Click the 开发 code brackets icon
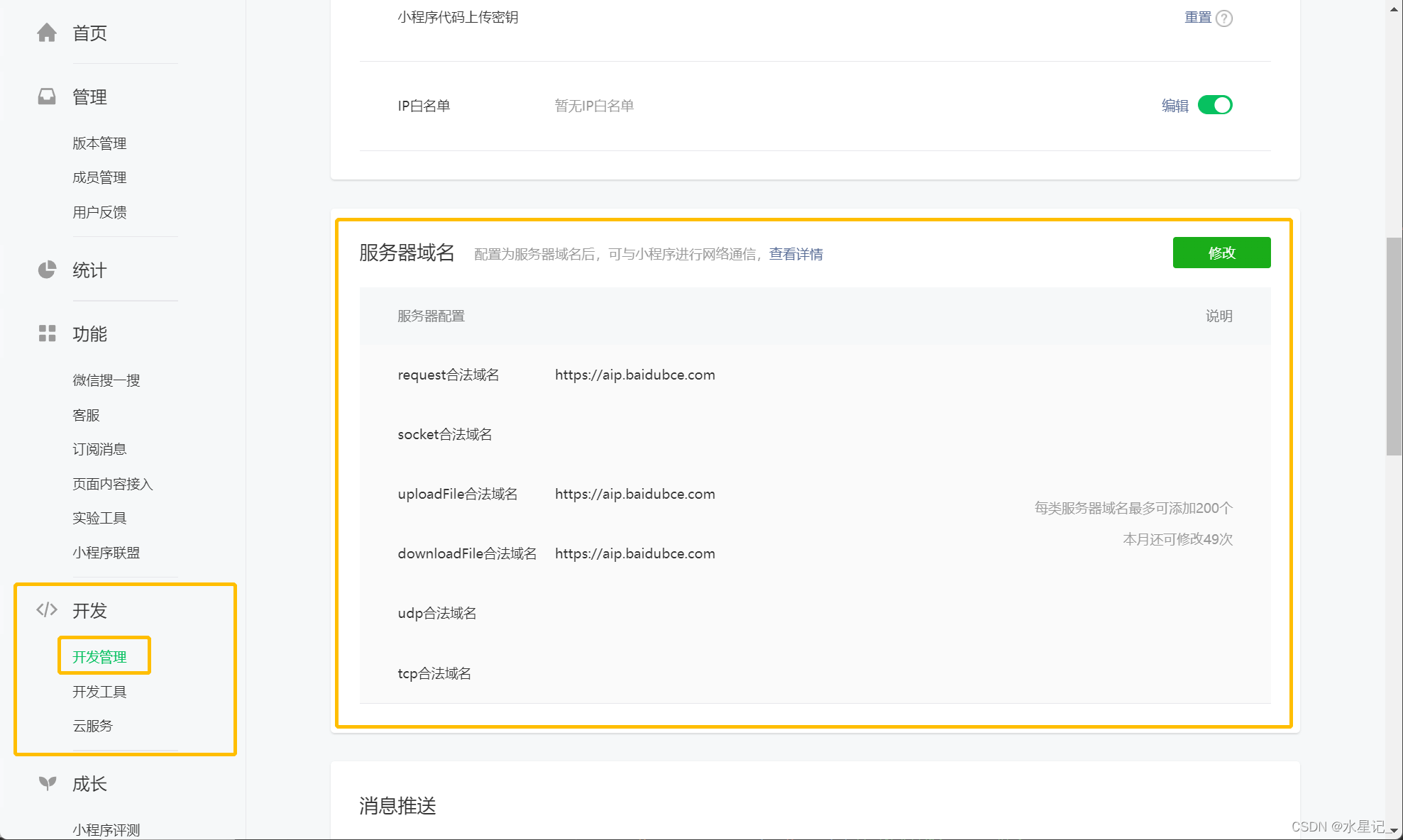The width and height of the screenshot is (1403, 840). pyautogui.click(x=46, y=609)
